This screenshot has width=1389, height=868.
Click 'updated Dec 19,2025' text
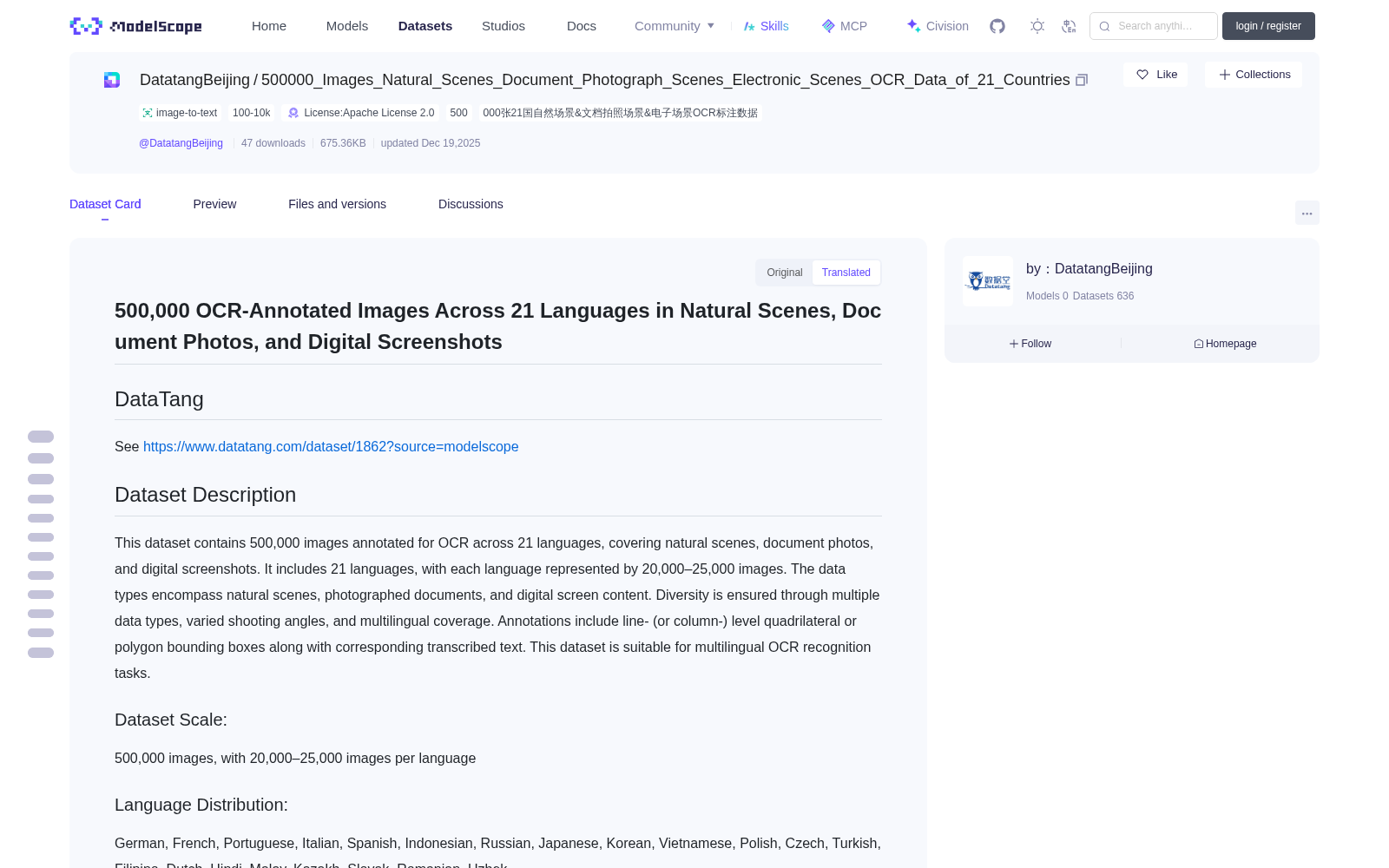(x=431, y=143)
